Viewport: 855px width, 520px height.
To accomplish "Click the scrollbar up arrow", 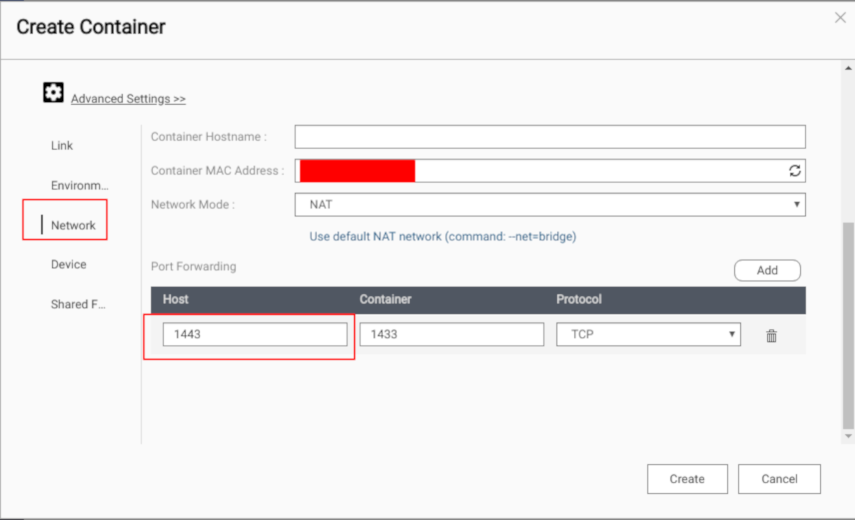I will point(848,68).
